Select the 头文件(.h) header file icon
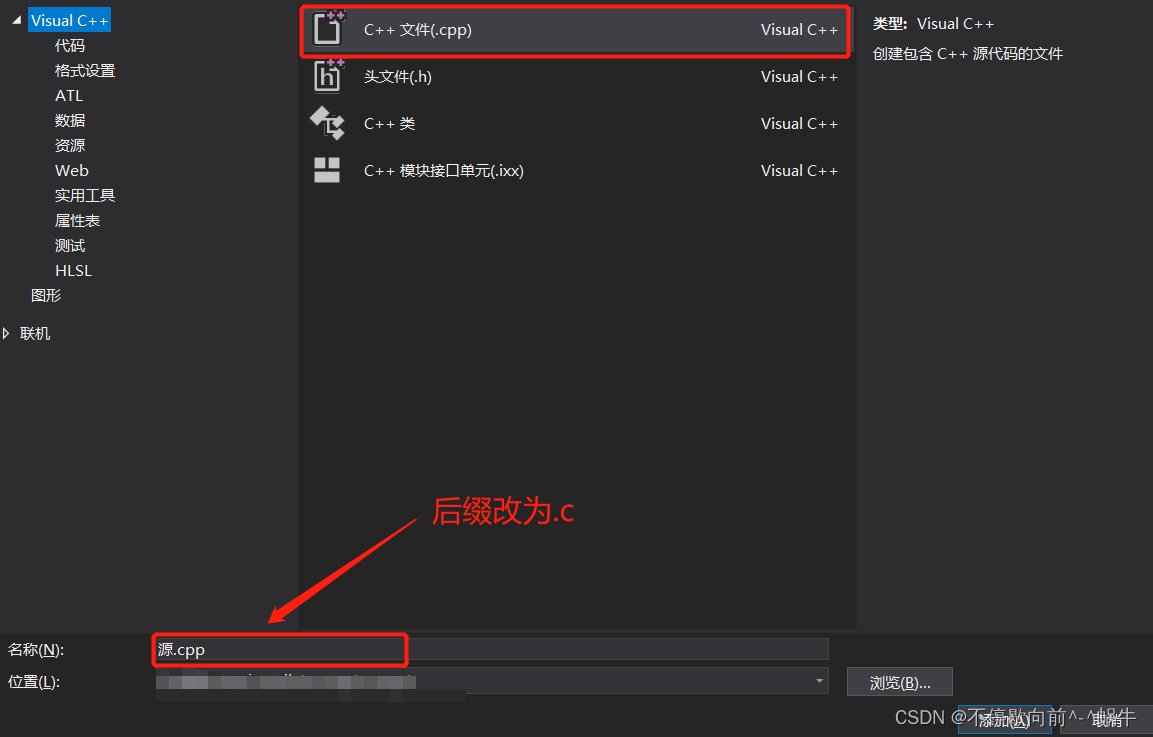 pos(328,76)
